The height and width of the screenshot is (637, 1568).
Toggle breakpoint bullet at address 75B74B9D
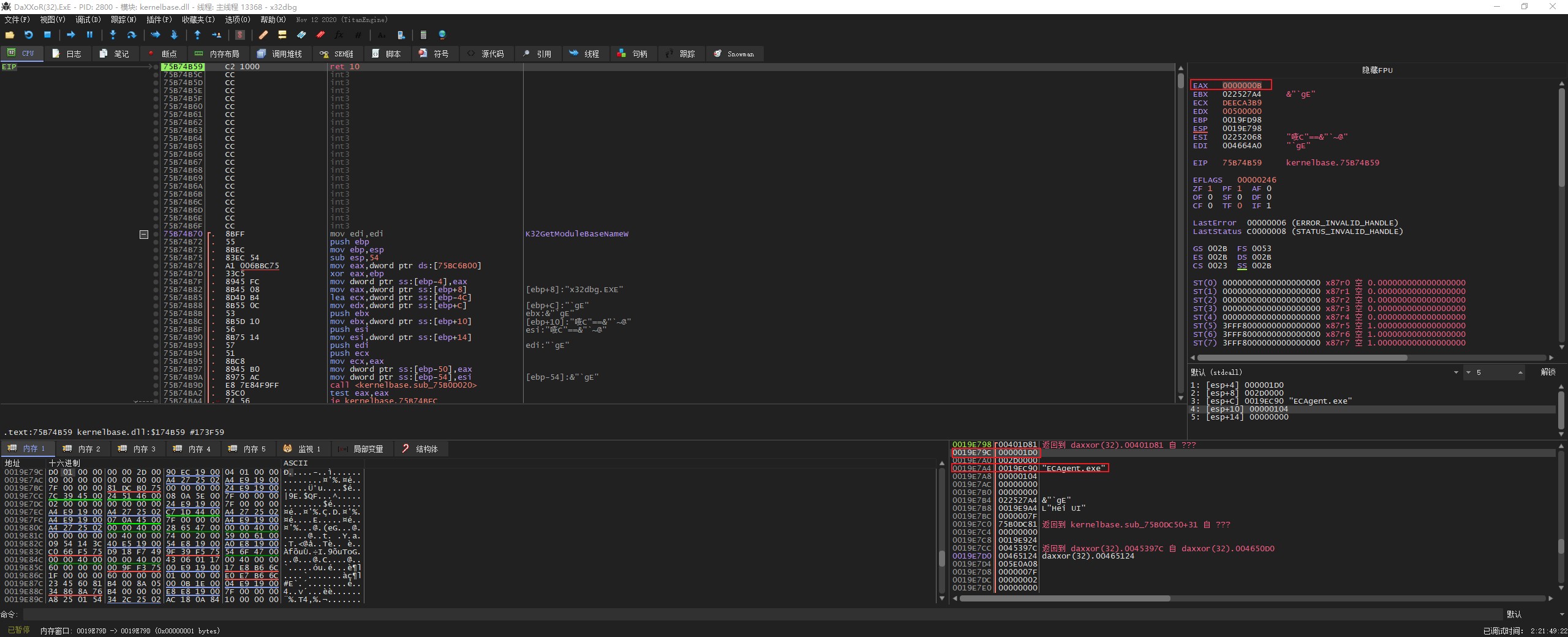click(x=156, y=385)
